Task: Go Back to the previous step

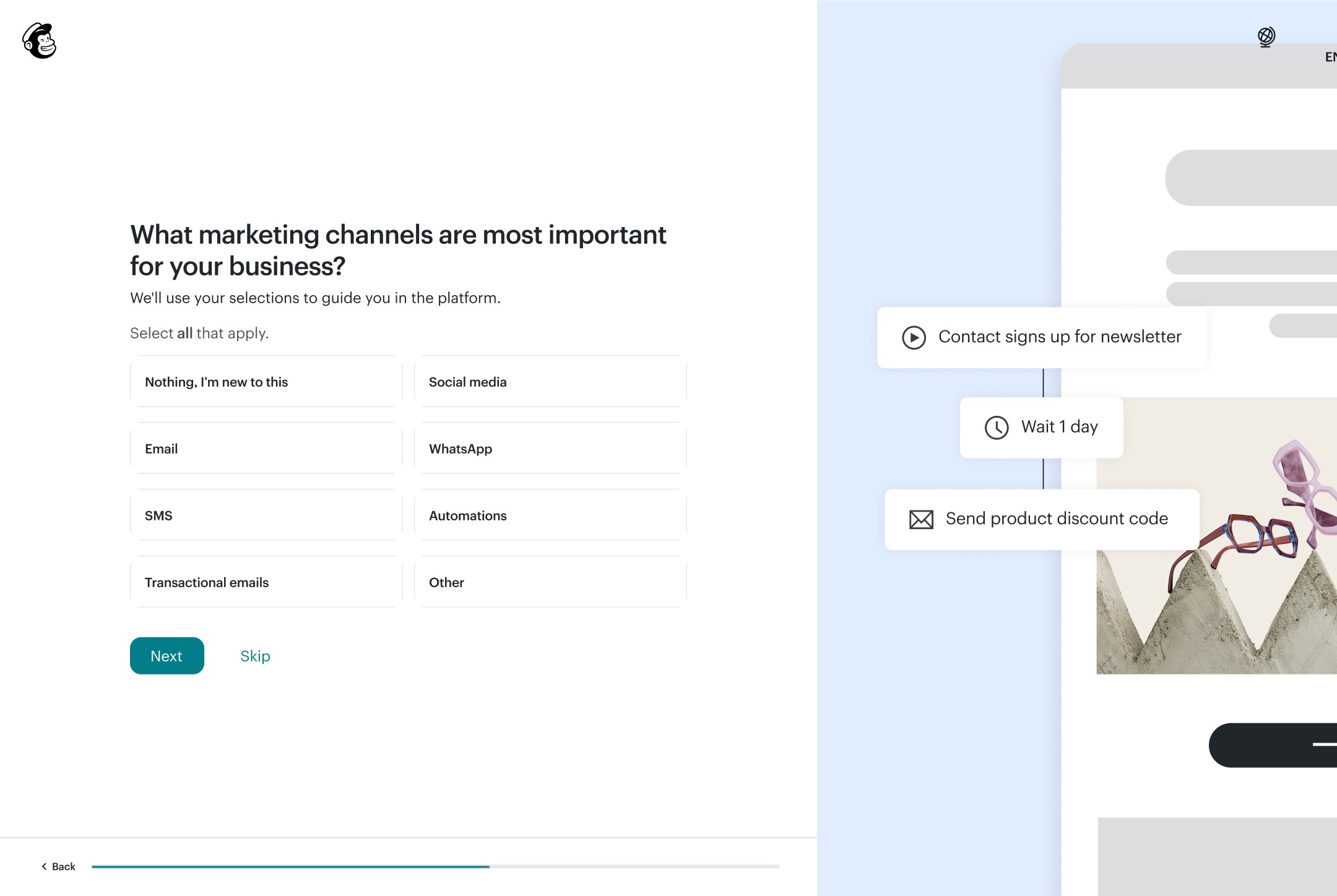Action: [x=58, y=866]
